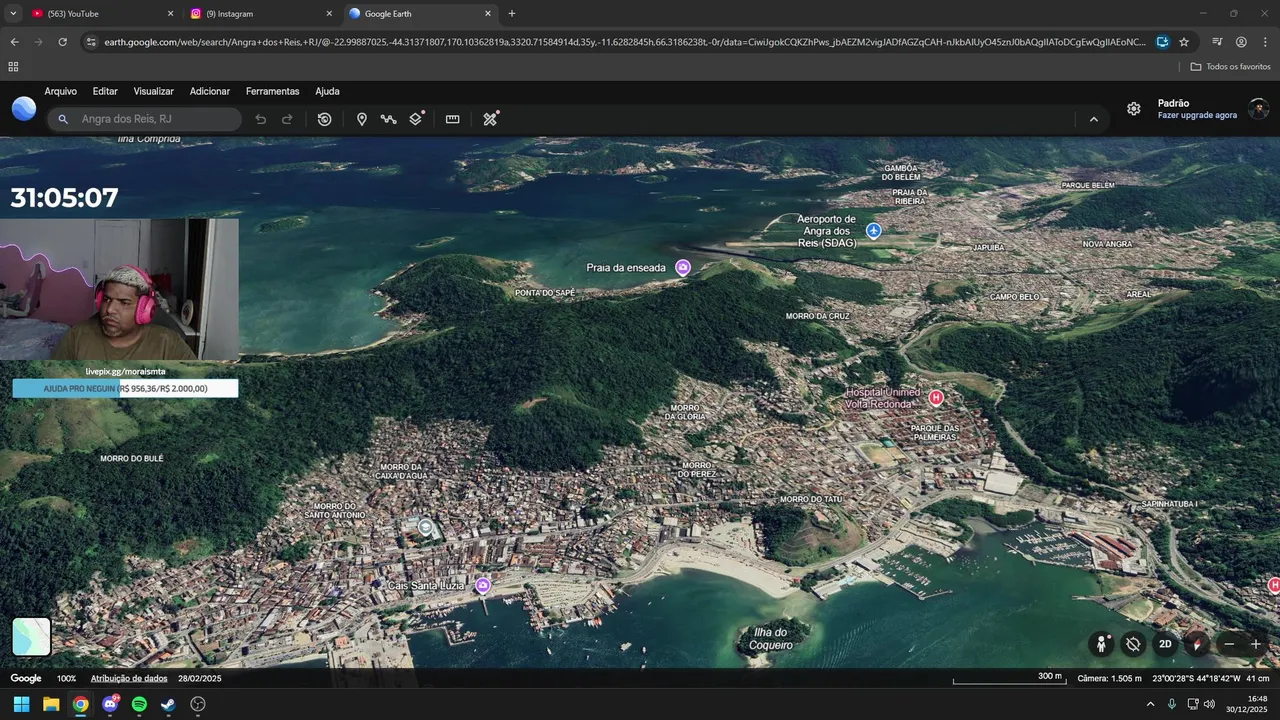Expand the Chrome tab search dropdown
Image resolution: width=1280 pixels, height=720 pixels.
(13, 14)
